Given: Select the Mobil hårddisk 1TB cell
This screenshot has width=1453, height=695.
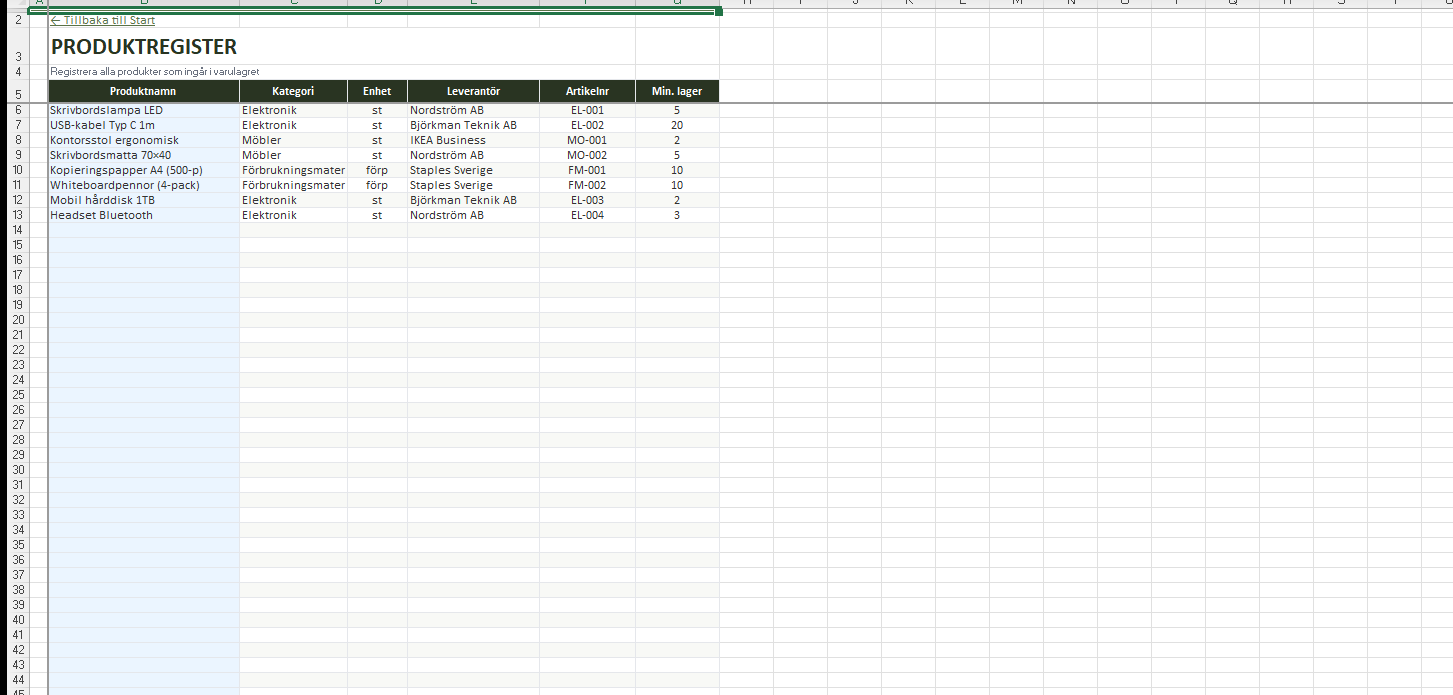Looking at the screenshot, I should [x=143, y=200].
